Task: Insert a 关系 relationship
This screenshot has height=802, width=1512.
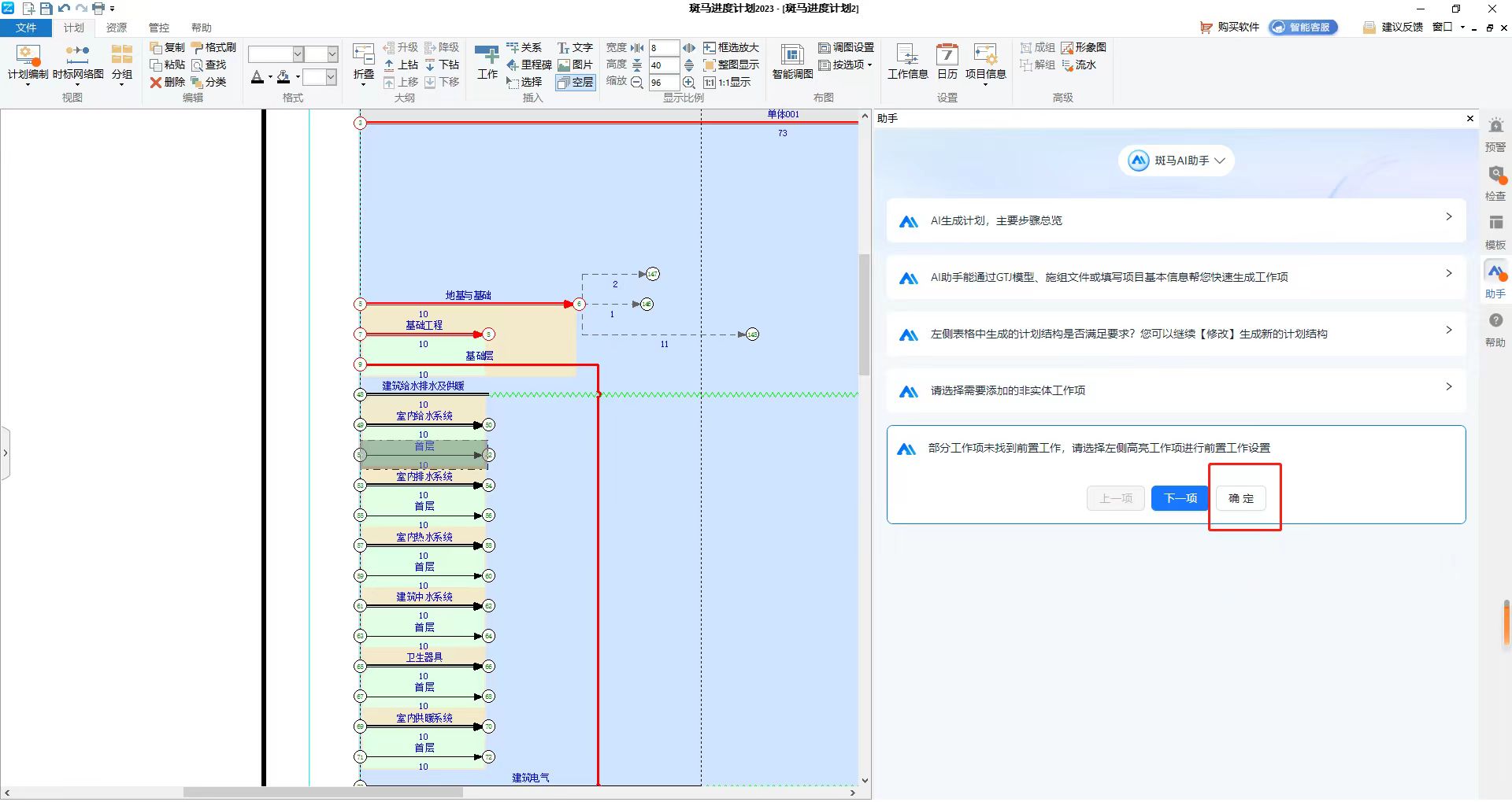Action: click(x=524, y=47)
